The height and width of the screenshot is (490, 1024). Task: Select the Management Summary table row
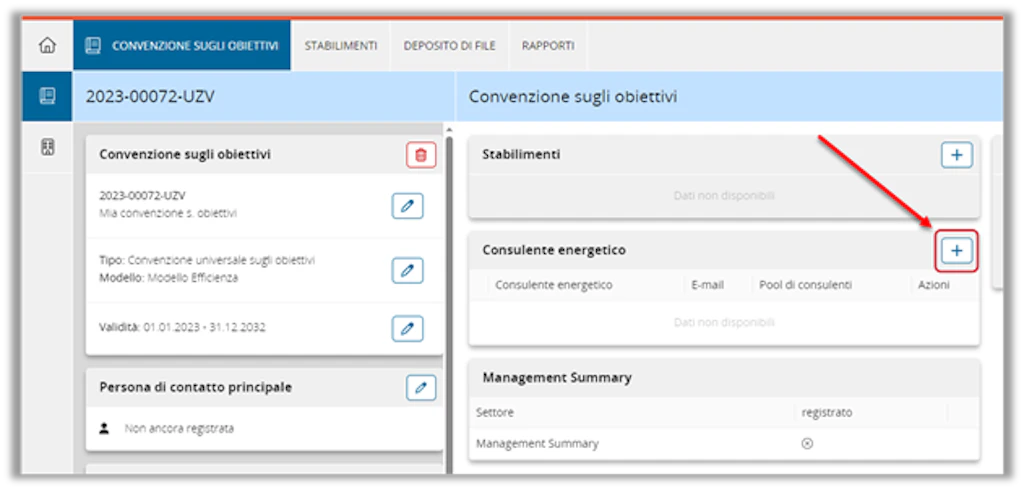click(x=724, y=444)
